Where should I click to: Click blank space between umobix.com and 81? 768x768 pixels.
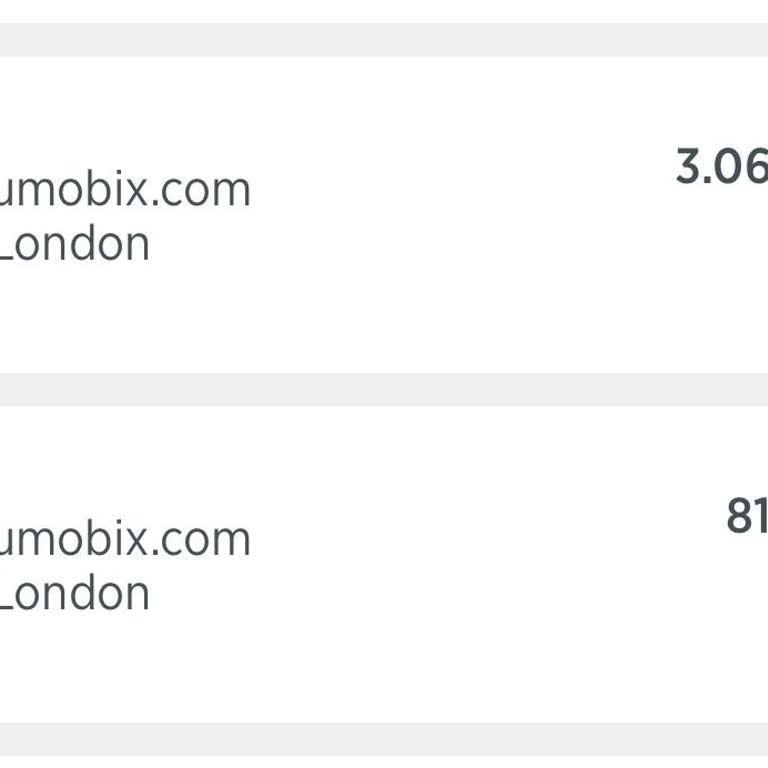(x=480, y=530)
